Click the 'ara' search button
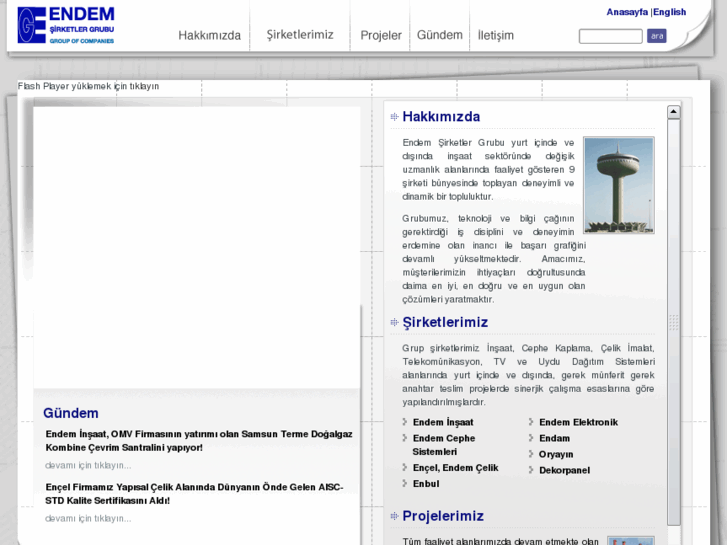The image size is (727, 545). [x=657, y=36]
